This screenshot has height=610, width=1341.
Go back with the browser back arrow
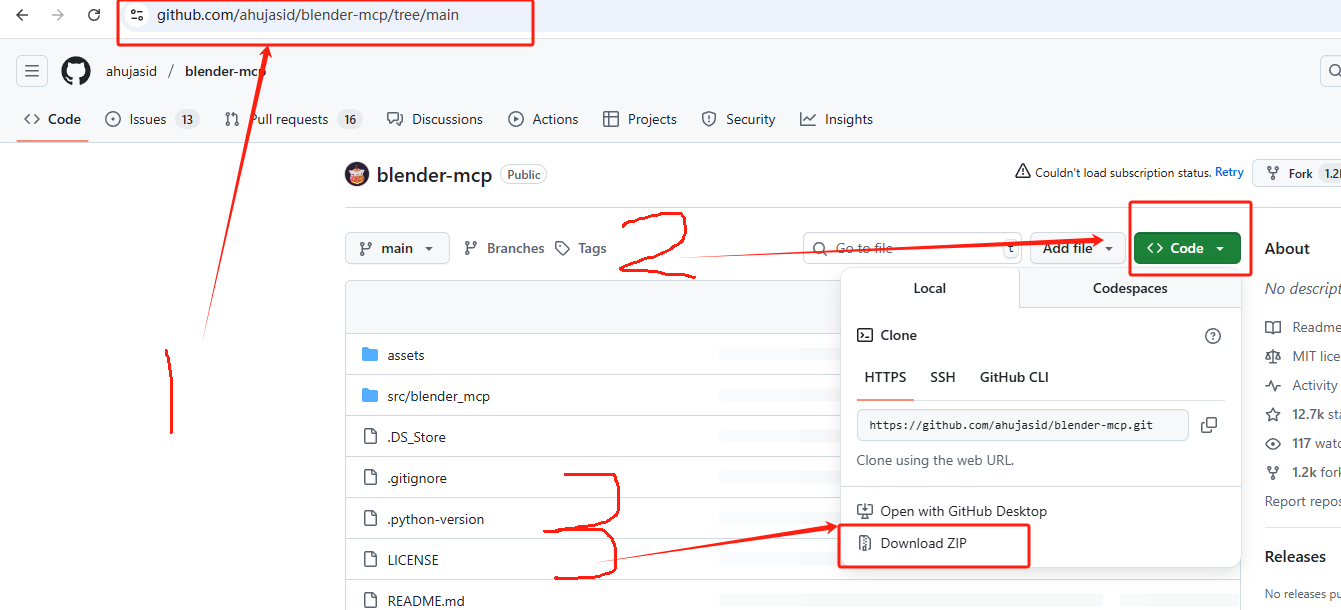point(22,15)
